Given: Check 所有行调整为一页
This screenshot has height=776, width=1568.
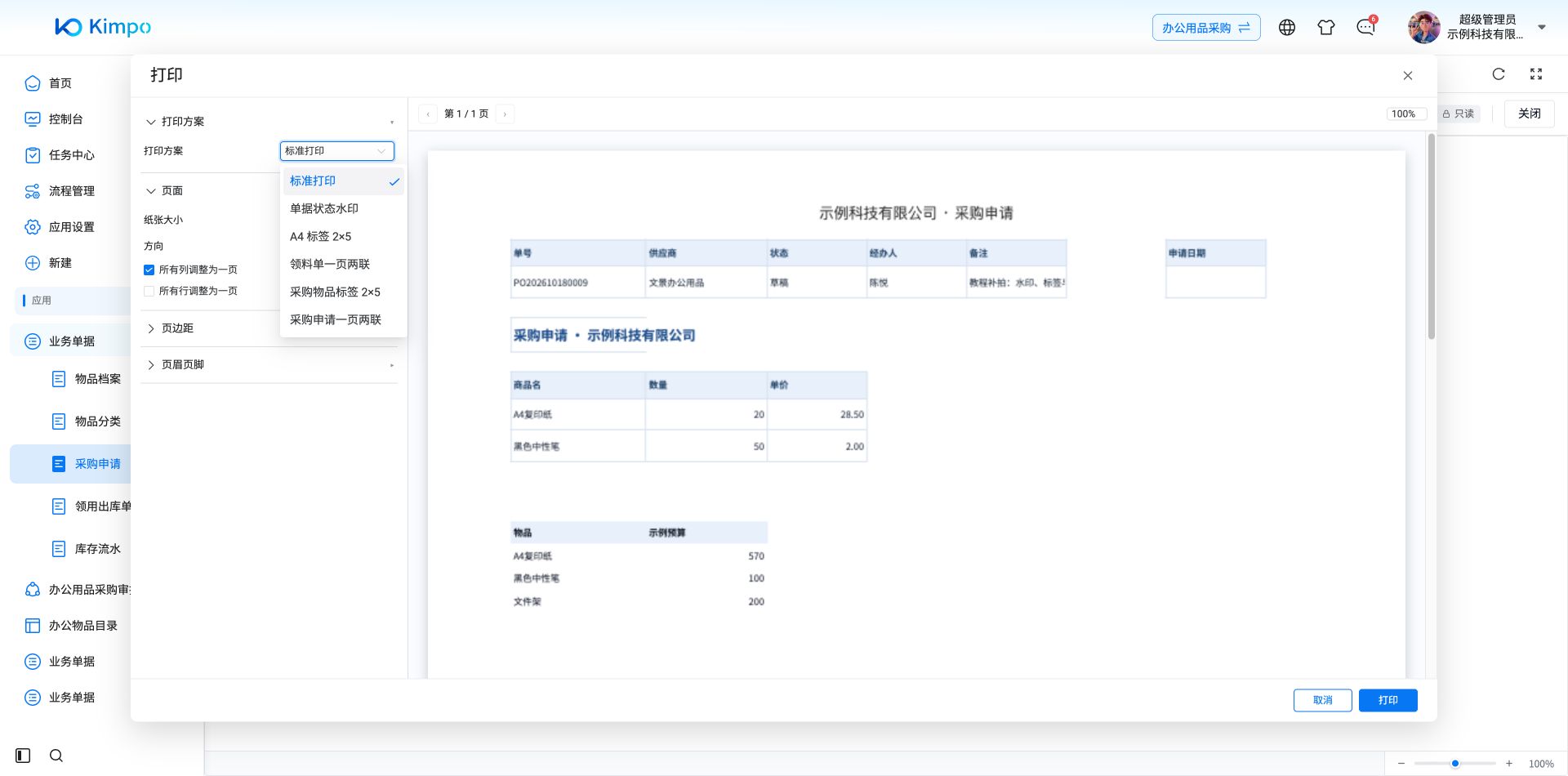Looking at the screenshot, I should (149, 291).
